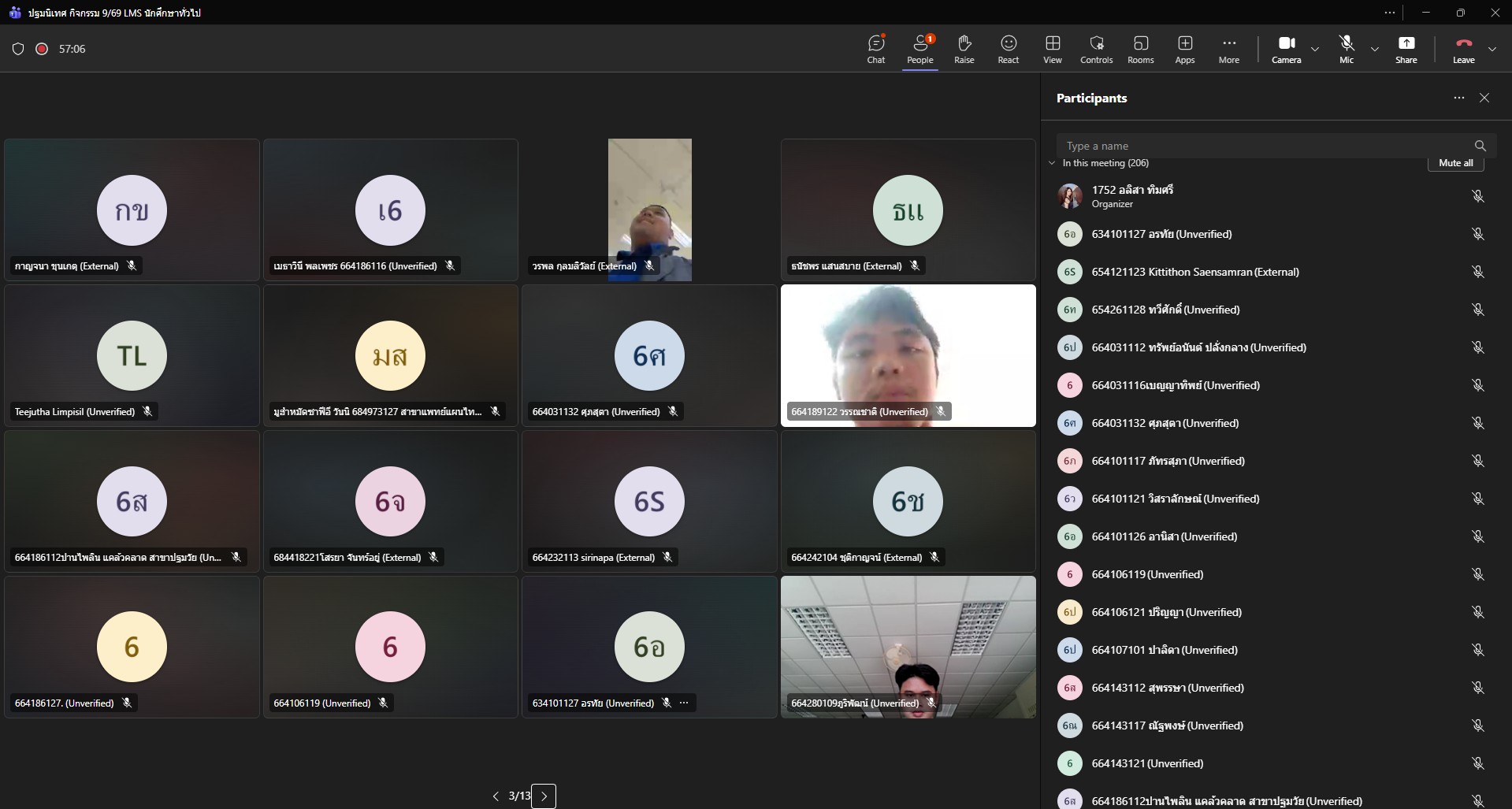The width and height of the screenshot is (1512, 809).
Task: Raise your hand in the meeting
Action: (964, 49)
